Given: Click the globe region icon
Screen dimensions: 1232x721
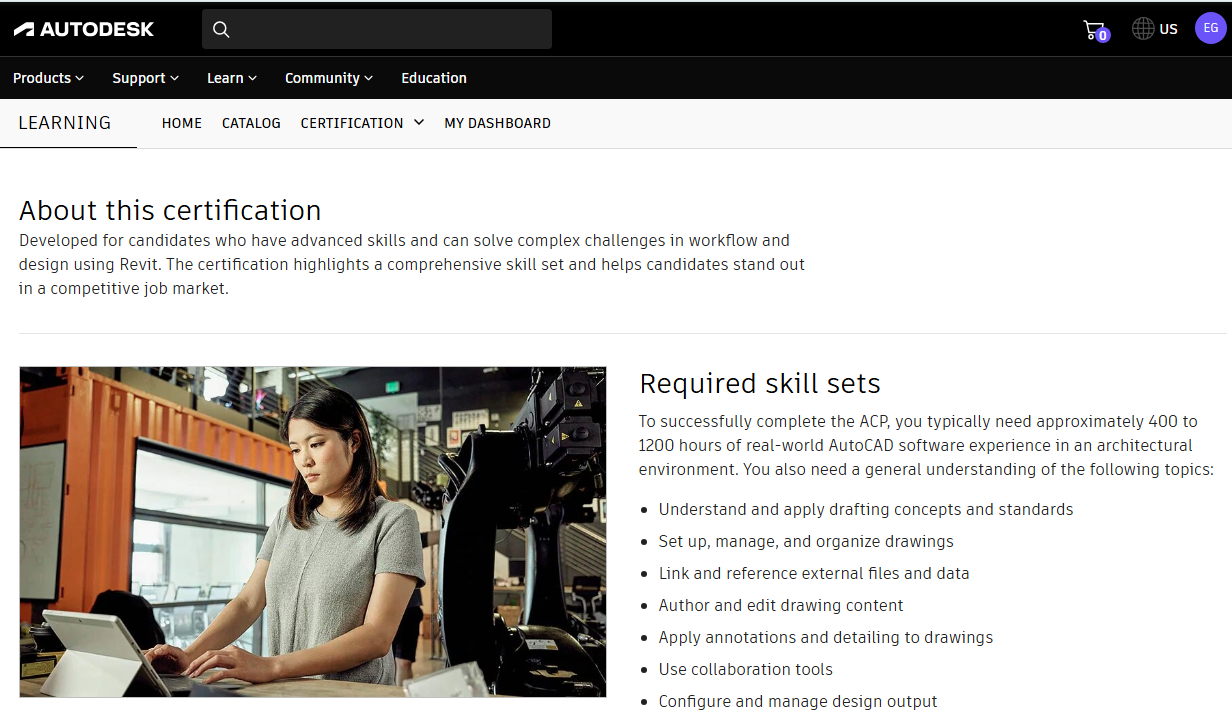Looking at the screenshot, I should point(1143,29).
